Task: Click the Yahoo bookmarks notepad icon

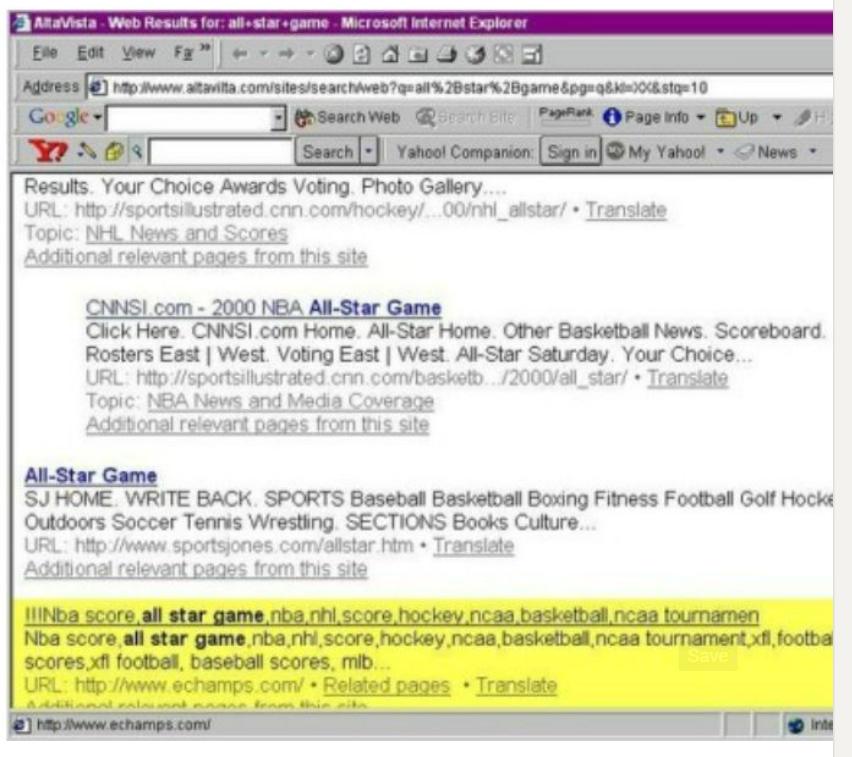Action: pos(114,152)
